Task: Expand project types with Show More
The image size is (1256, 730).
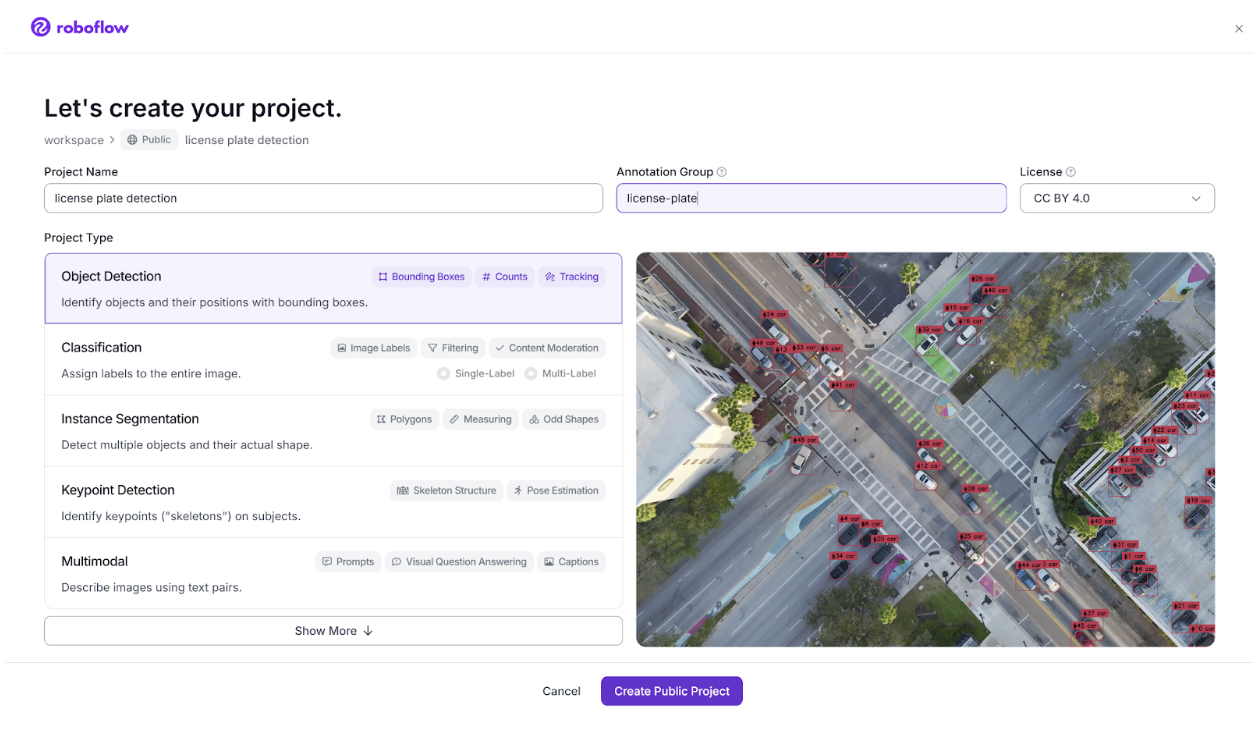Action: click(x=333, y=631)
